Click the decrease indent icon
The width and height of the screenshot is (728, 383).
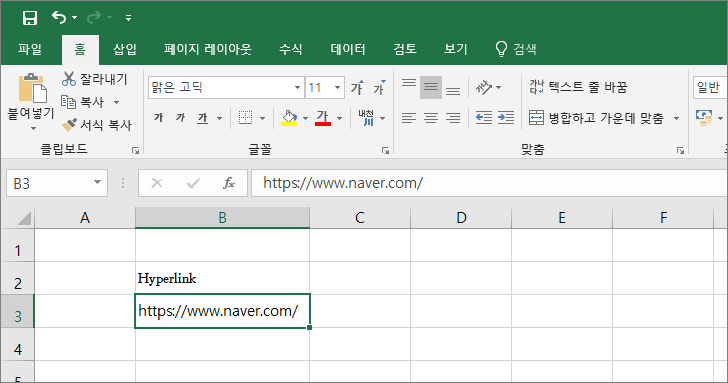click(484, 118)
